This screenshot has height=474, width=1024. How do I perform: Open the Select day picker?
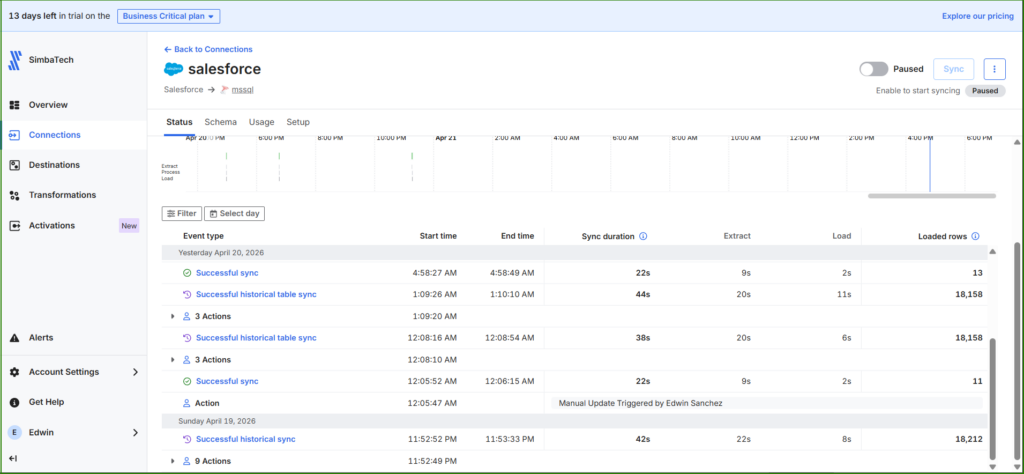[x=234, y=213]
